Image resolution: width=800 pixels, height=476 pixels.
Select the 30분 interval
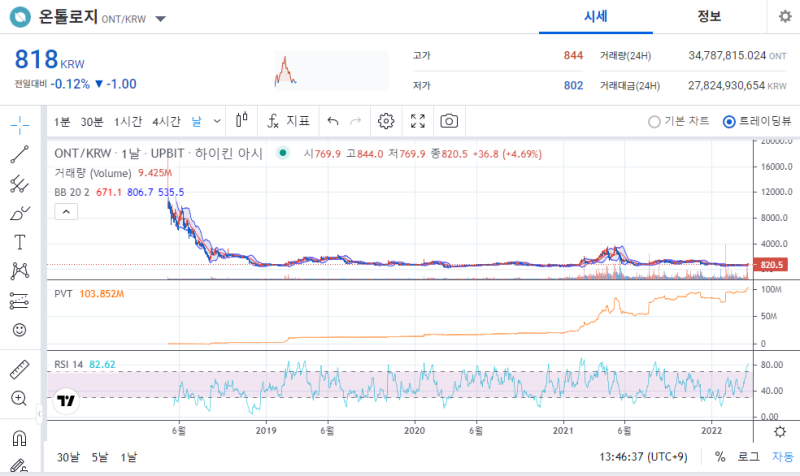click(x=92, y=121)
